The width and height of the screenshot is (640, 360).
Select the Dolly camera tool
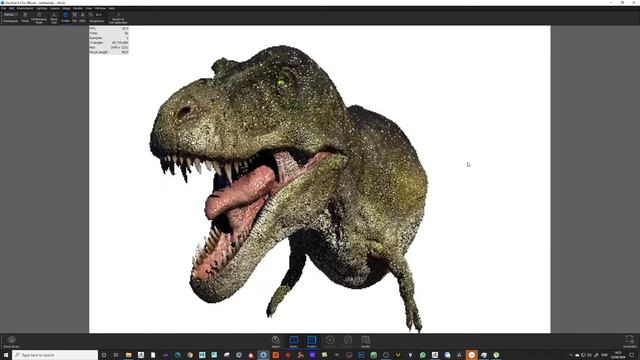coord(82,17)
